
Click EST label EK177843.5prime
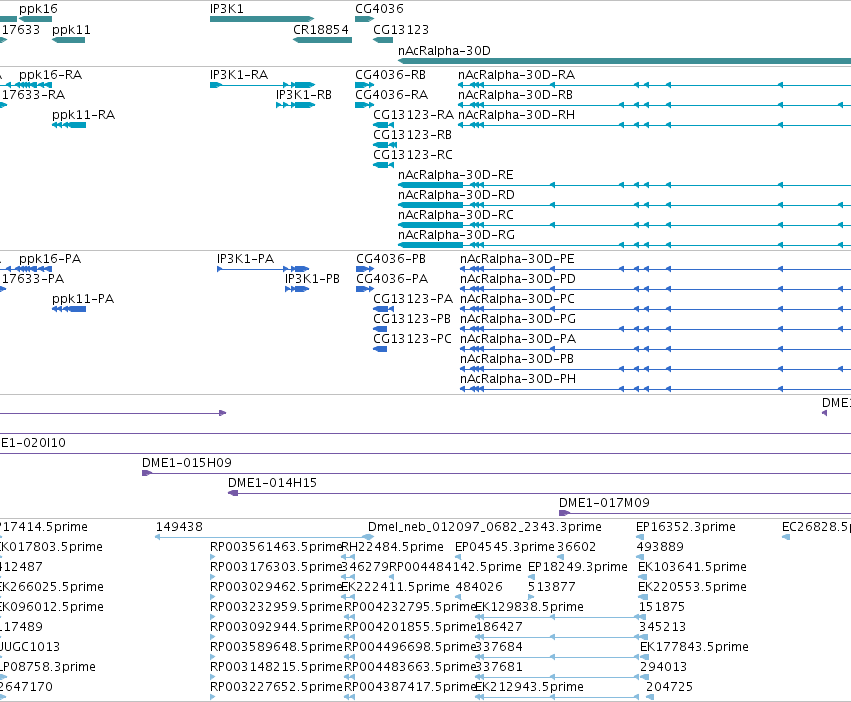pos(694,647)
